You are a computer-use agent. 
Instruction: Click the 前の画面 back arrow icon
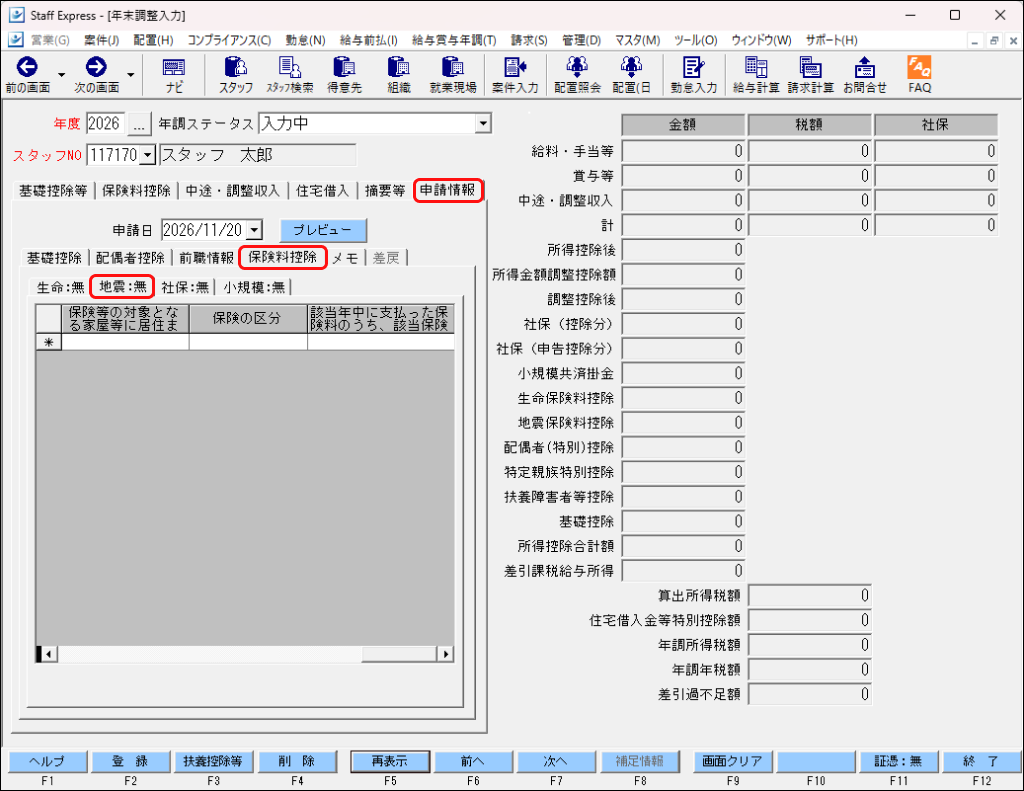click(27, 67)
